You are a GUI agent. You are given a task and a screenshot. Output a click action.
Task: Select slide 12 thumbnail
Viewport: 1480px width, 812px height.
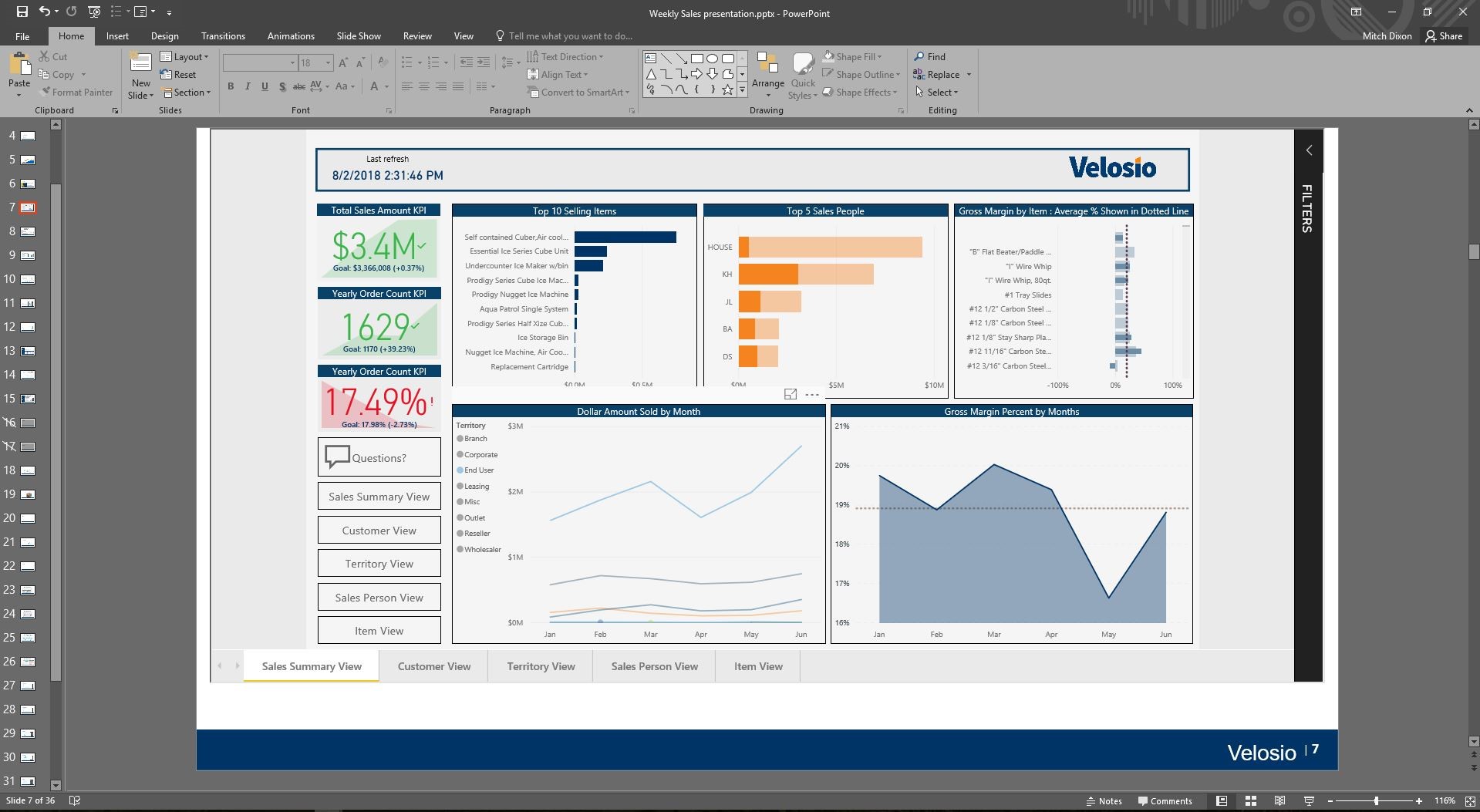26,327
